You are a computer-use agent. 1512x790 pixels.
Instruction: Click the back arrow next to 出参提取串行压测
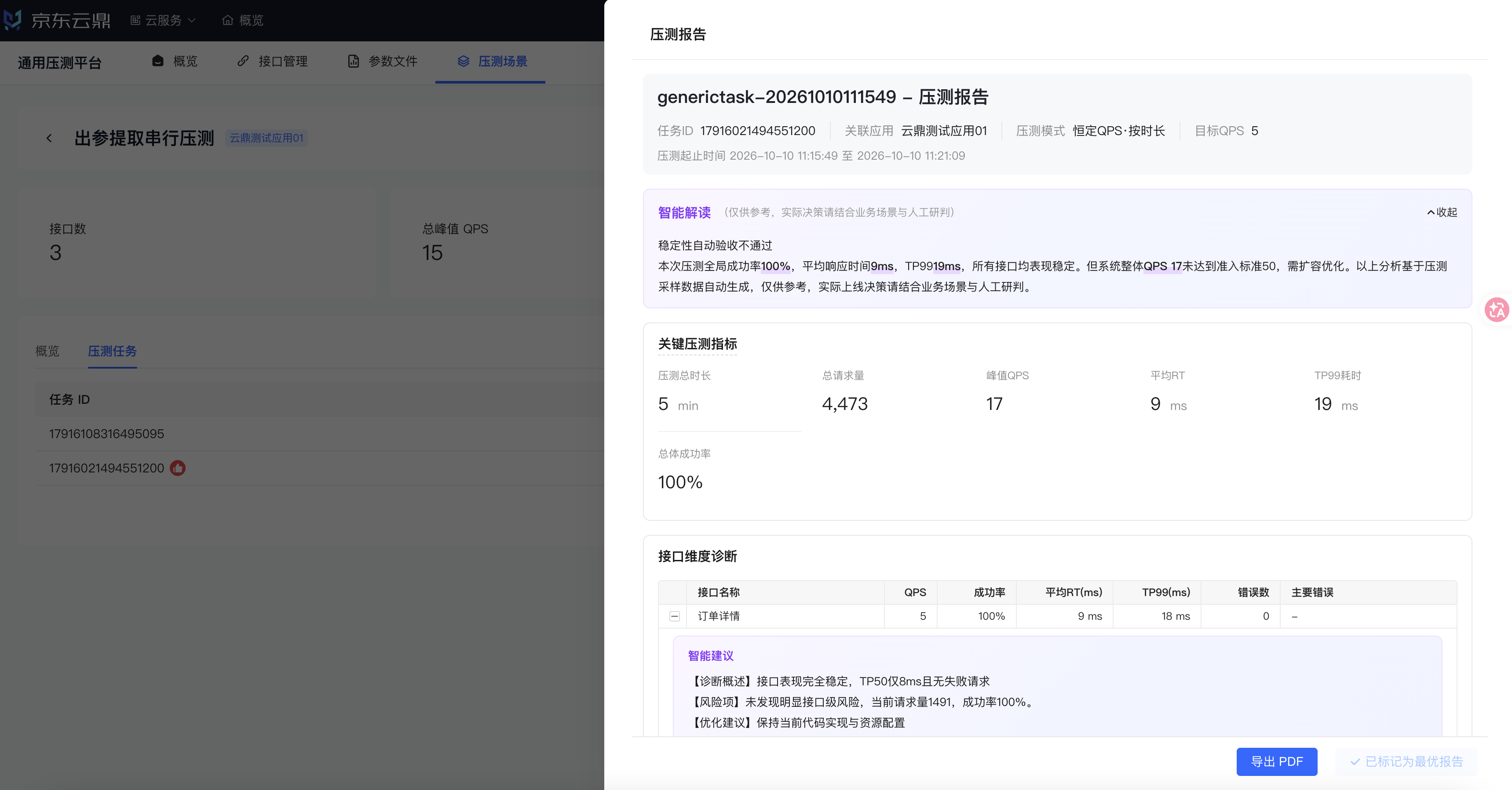coord(49,139)
